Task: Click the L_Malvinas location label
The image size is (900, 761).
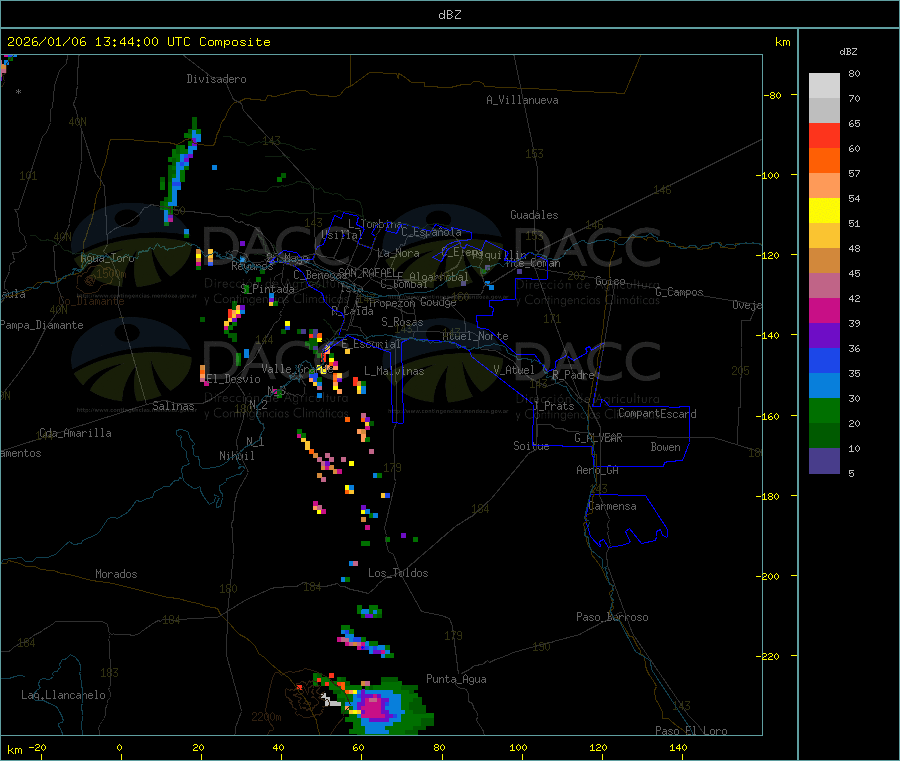Action: click(394, 371)
